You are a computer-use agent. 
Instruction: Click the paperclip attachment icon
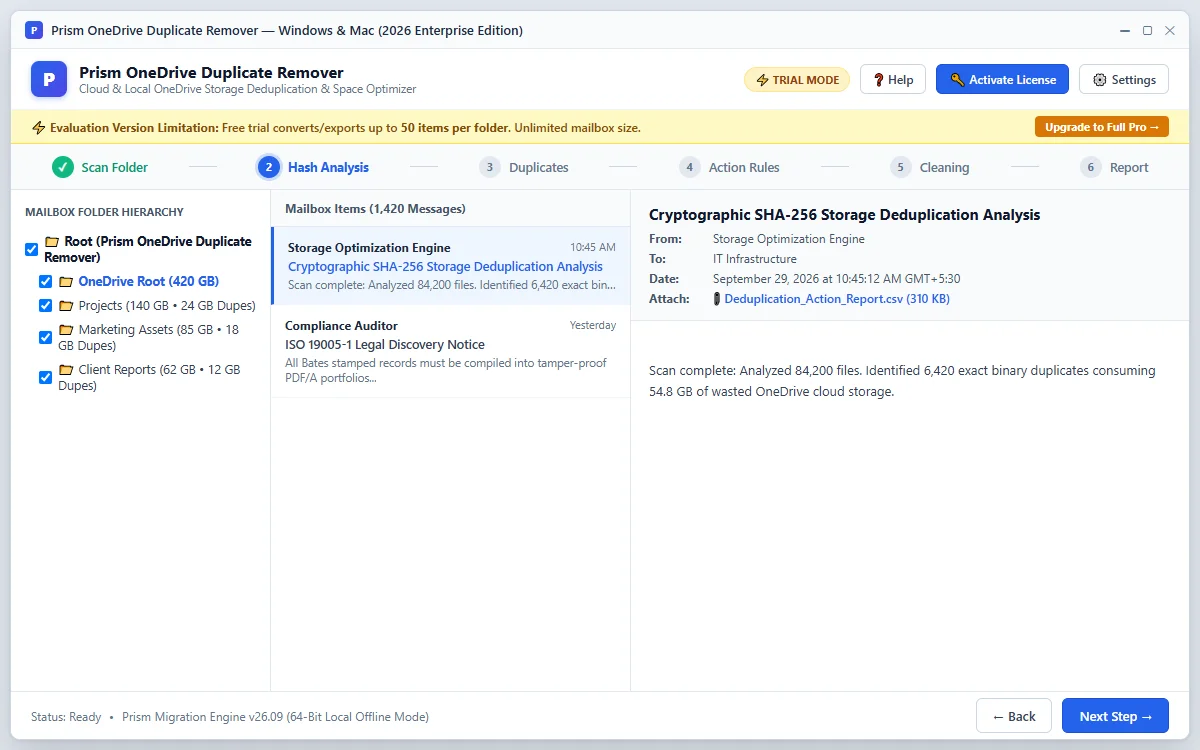[x=716, y=299]
